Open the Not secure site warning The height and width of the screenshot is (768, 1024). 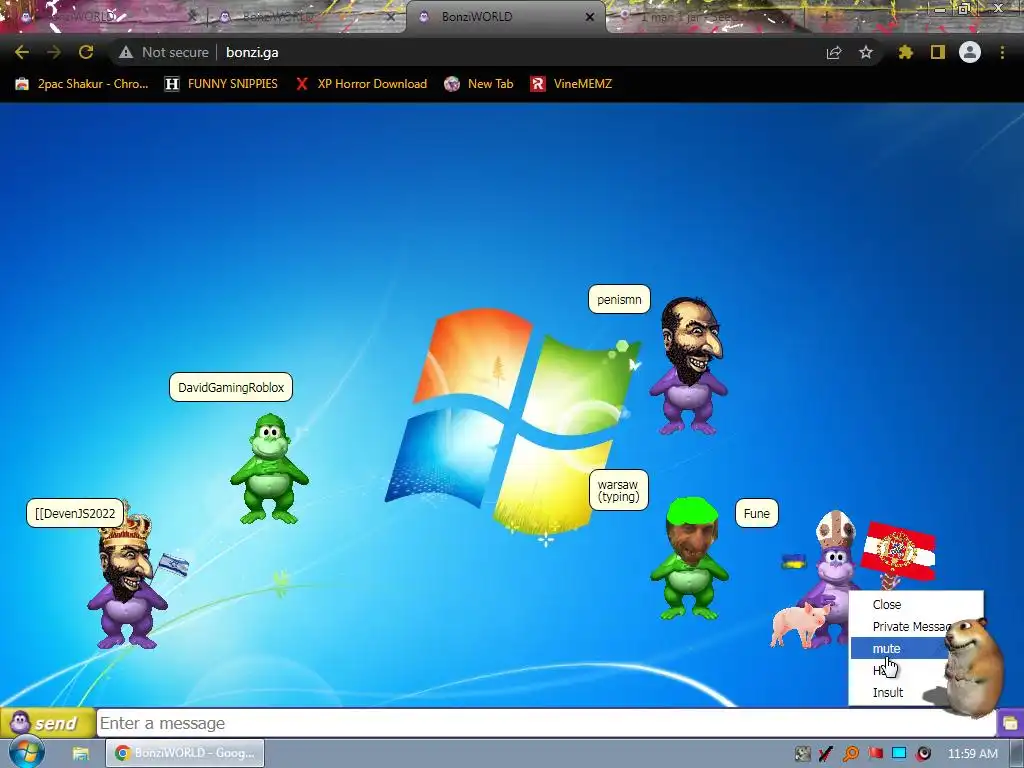click(x=163, y=52)
